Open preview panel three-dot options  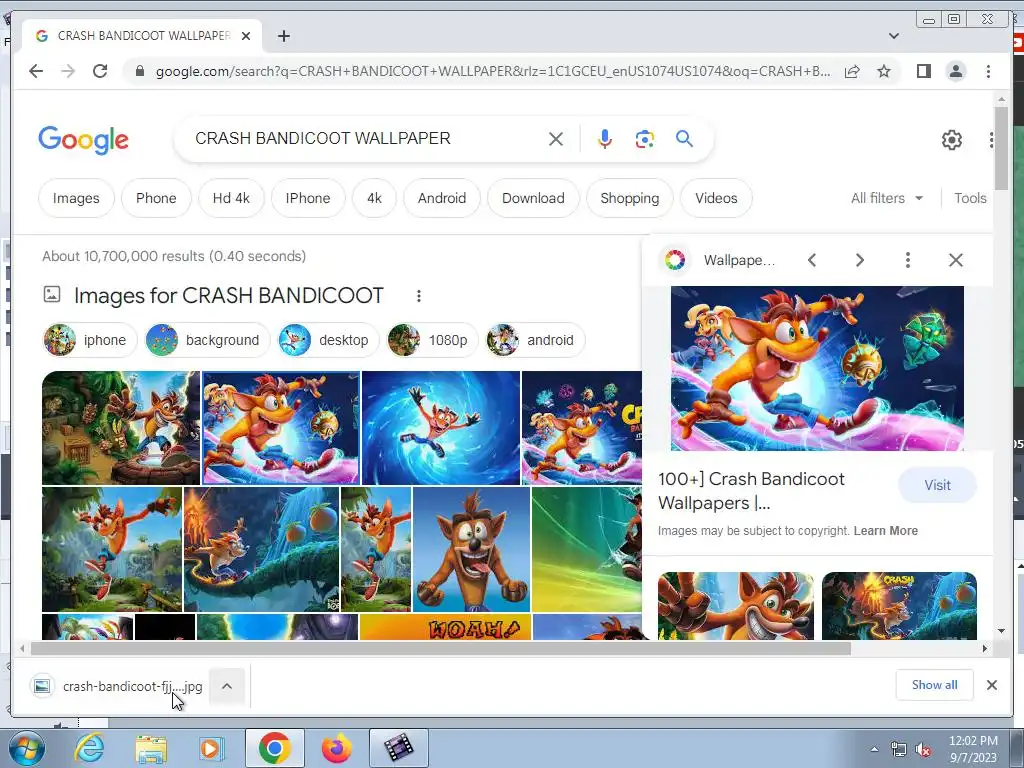click(908, 260)
